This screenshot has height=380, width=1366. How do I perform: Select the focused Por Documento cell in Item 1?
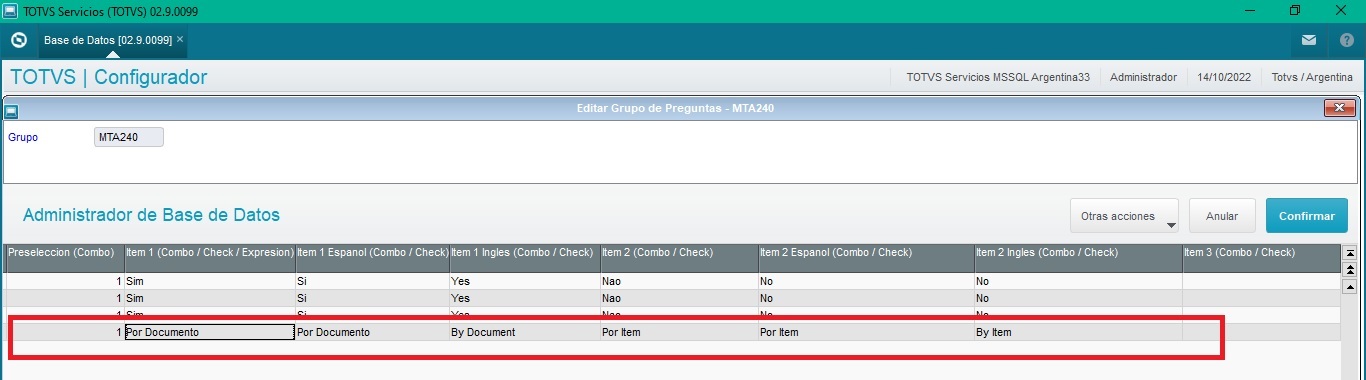pyautogui.click(x=209, y=332)
